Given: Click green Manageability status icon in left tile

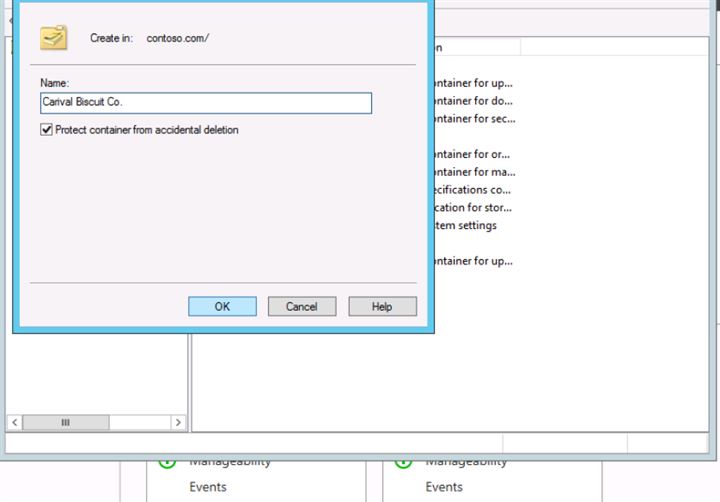Looking at the screenshot, I should click(167, 462).
